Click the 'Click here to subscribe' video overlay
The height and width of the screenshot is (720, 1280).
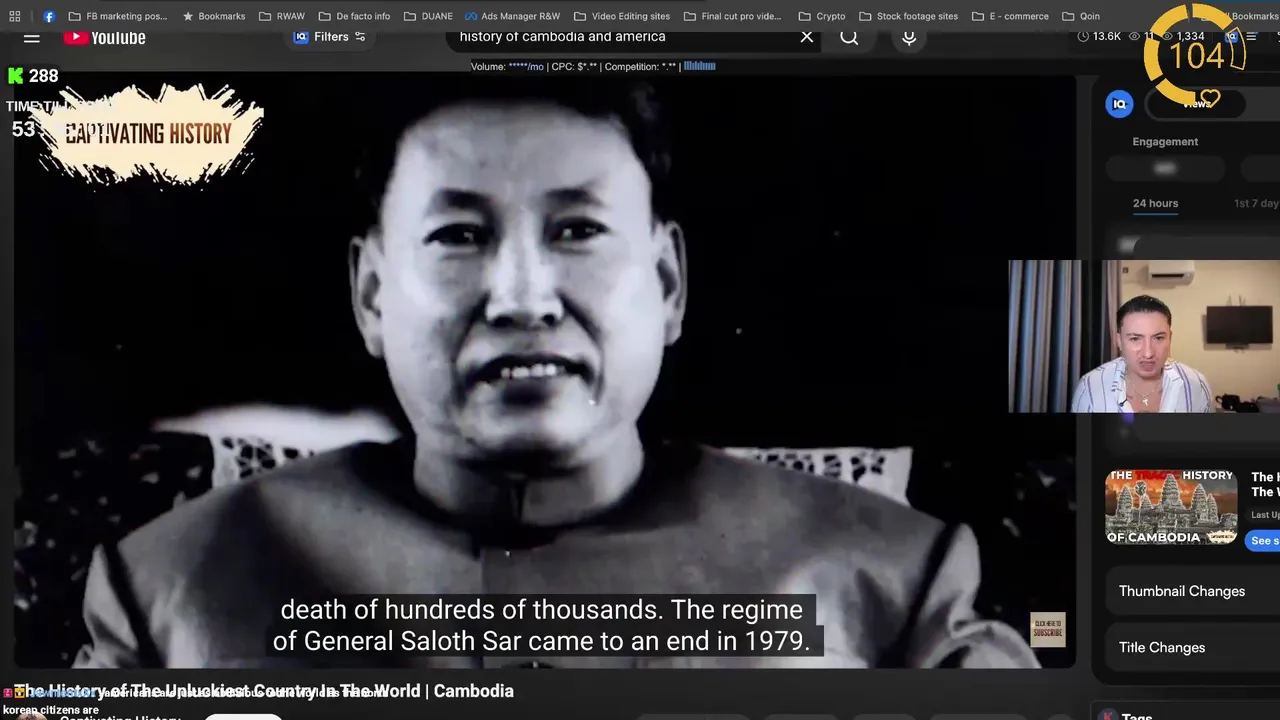(1048, 629)
